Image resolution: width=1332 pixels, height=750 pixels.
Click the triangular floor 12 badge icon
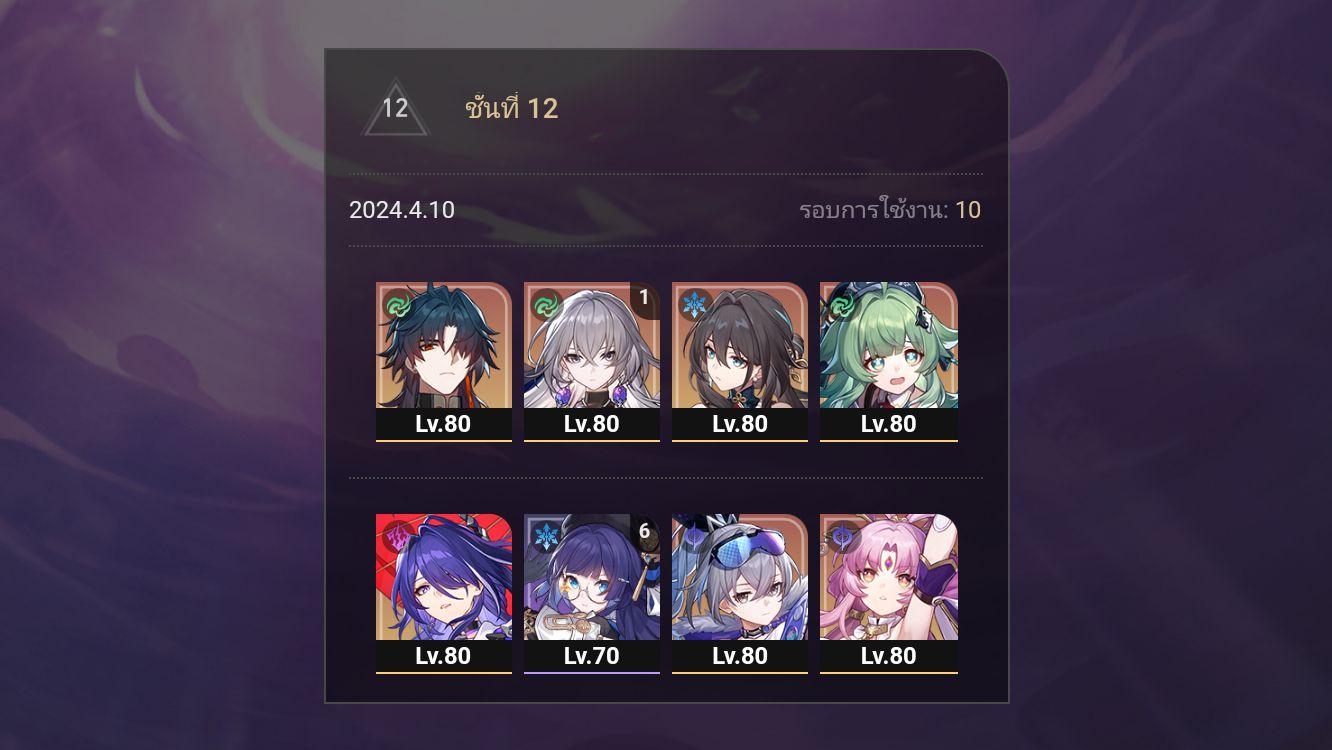[x=395, y=108]
